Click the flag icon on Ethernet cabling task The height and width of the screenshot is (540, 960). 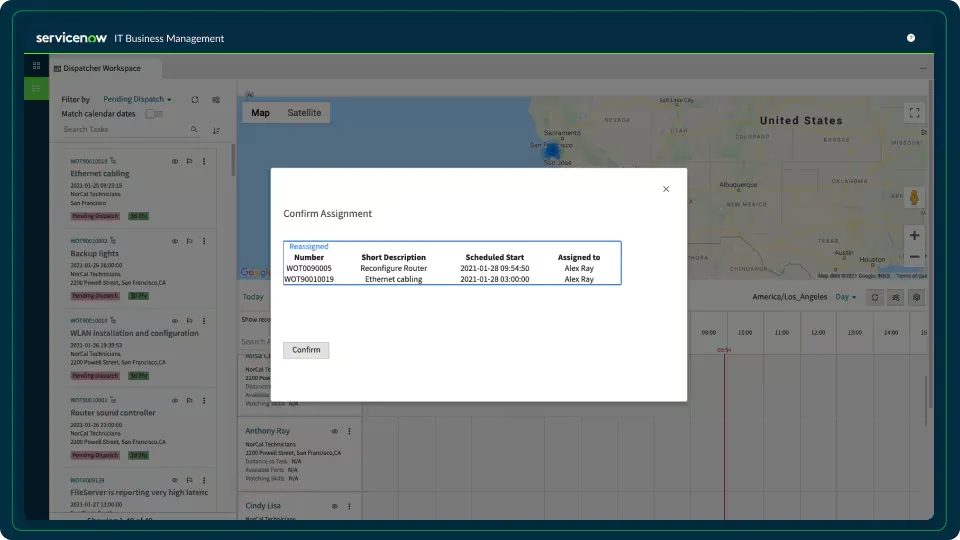(189, 161)
